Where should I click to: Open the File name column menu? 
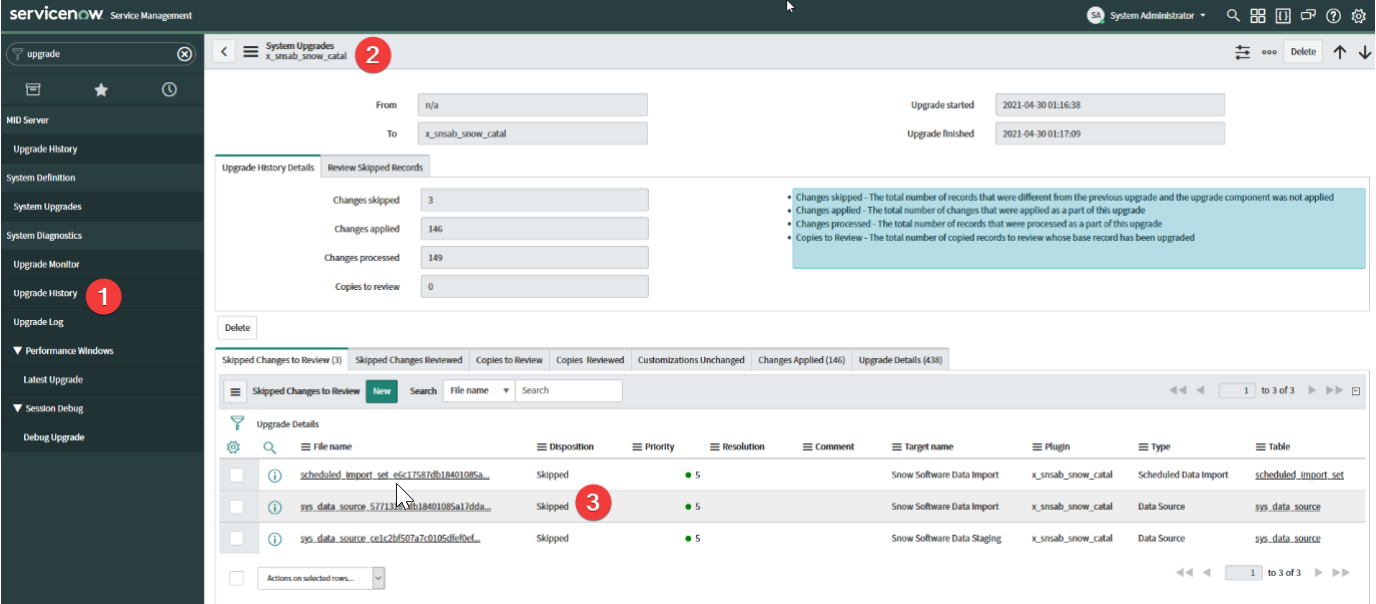tap(306, 447)
